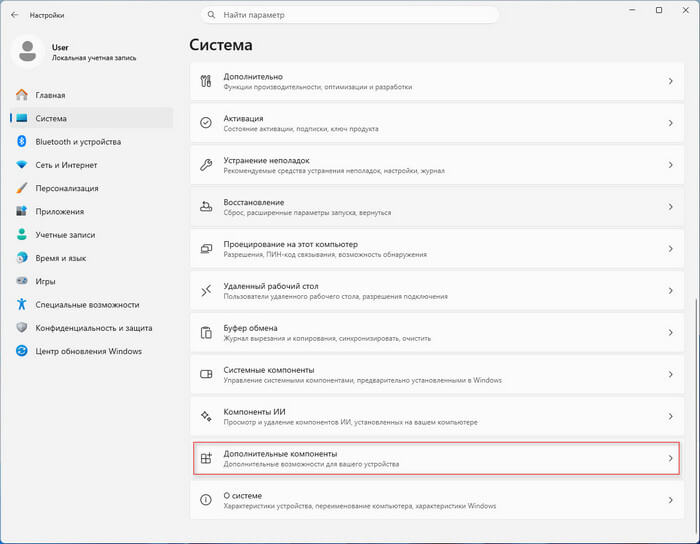Open Центр обновления Windows section
Viewport: 700px width, 544px height.
(92, 351)
